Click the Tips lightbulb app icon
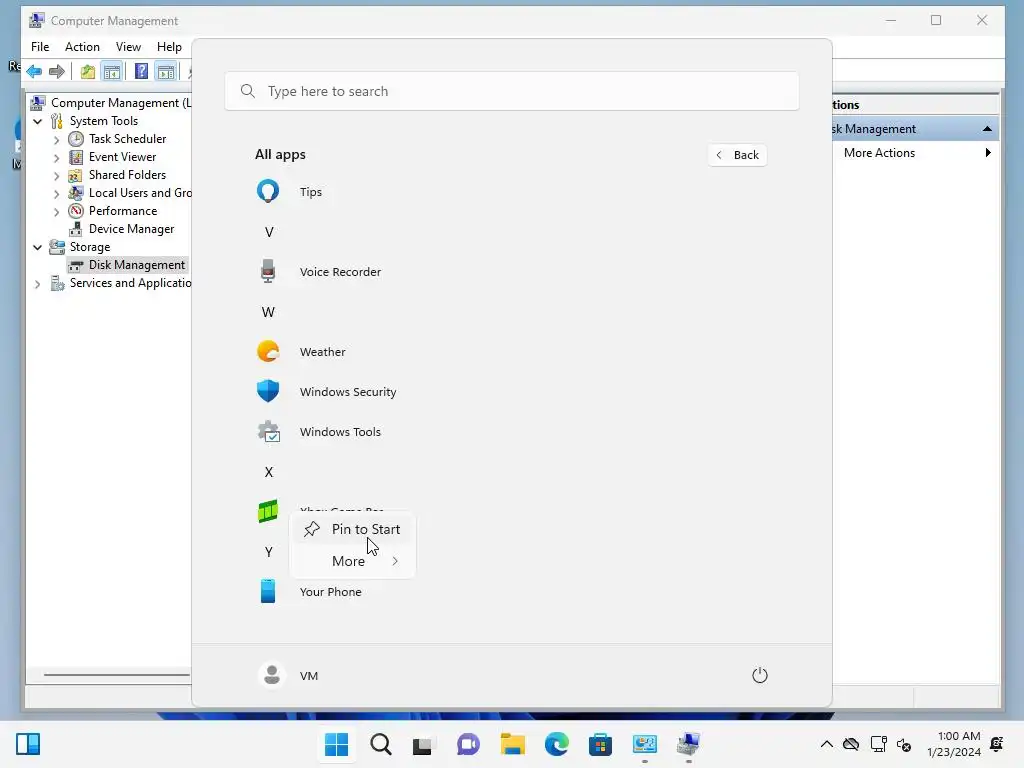This screenshot has width=1024, height=768. tap(268, 191)
